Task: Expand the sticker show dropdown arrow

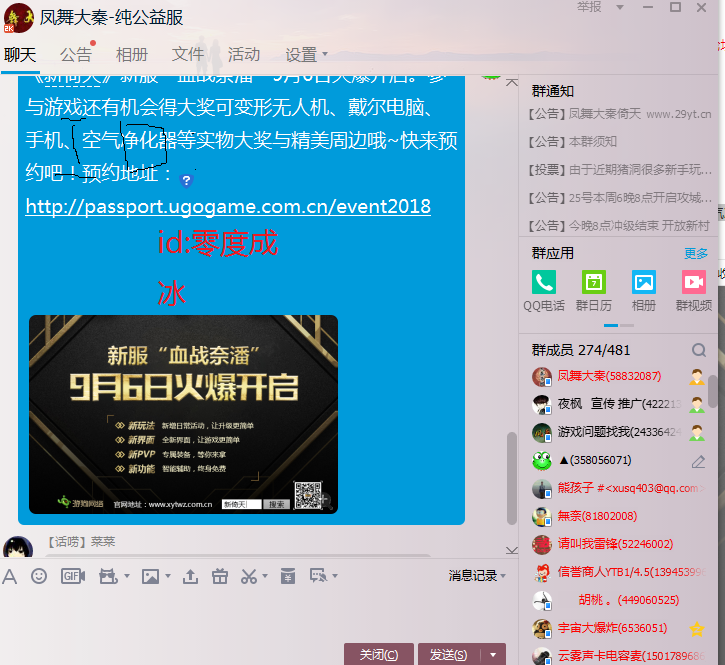Action: (x=127, y=576)
